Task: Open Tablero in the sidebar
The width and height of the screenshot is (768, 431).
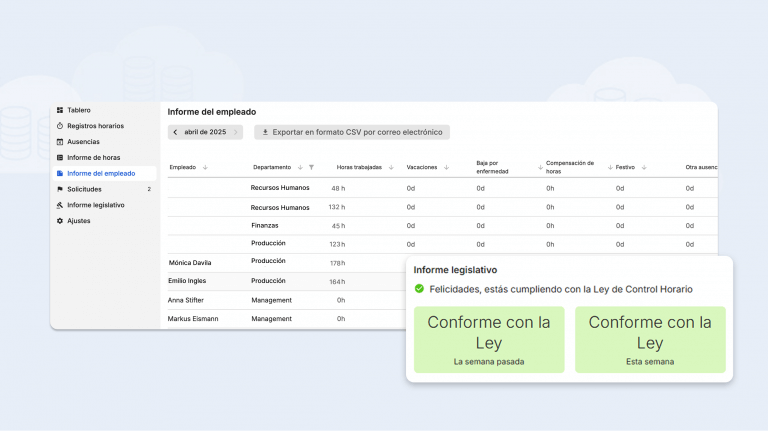Action: [x=104, y=110]
